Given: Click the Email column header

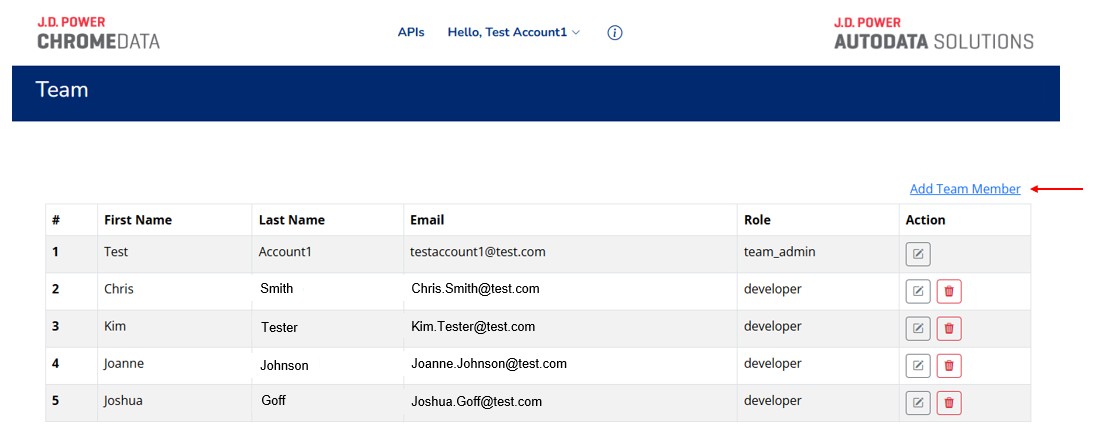Looking at the screenshot, I should tap(427, 220).
